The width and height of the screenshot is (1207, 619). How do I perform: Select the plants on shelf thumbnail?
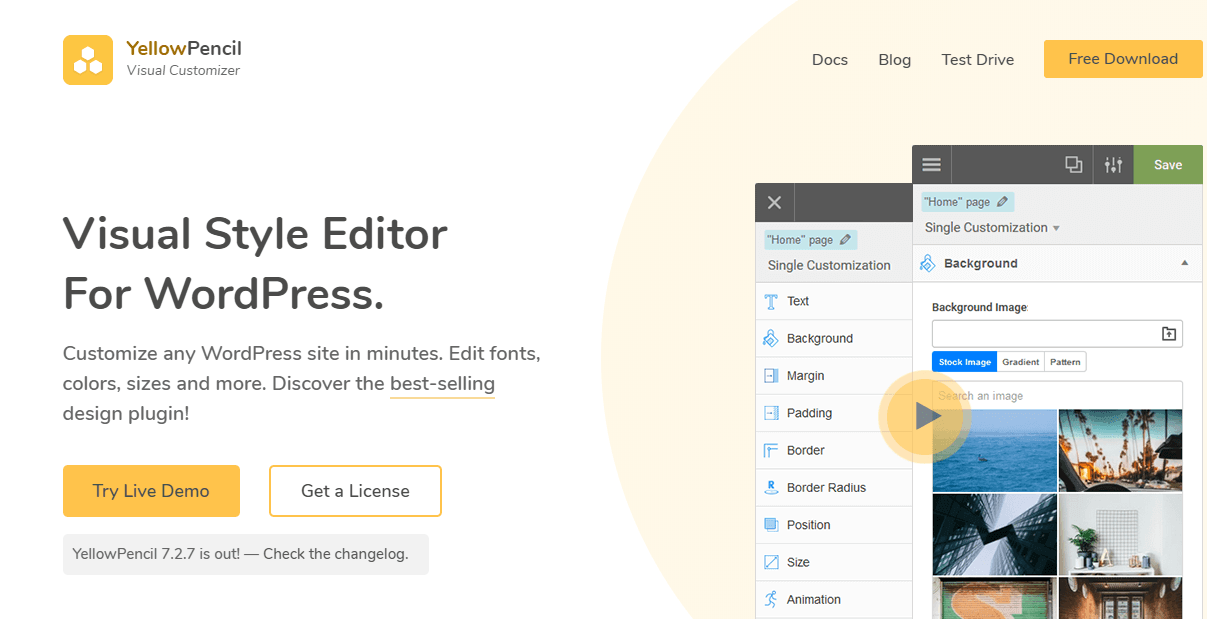(x=1121, y=535)
